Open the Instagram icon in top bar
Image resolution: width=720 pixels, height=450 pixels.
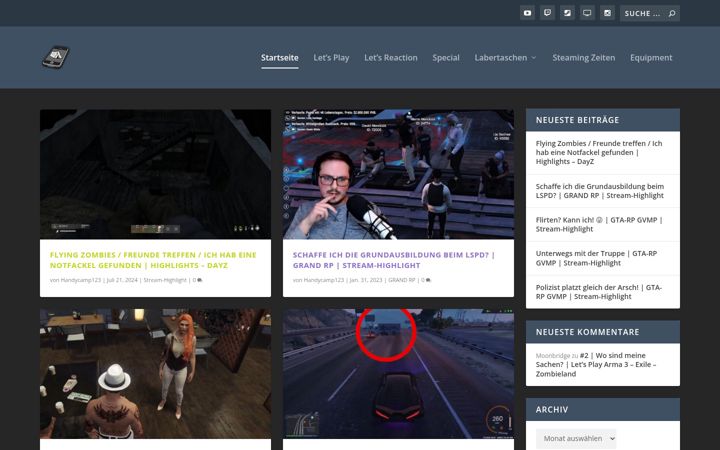(607, 13)
